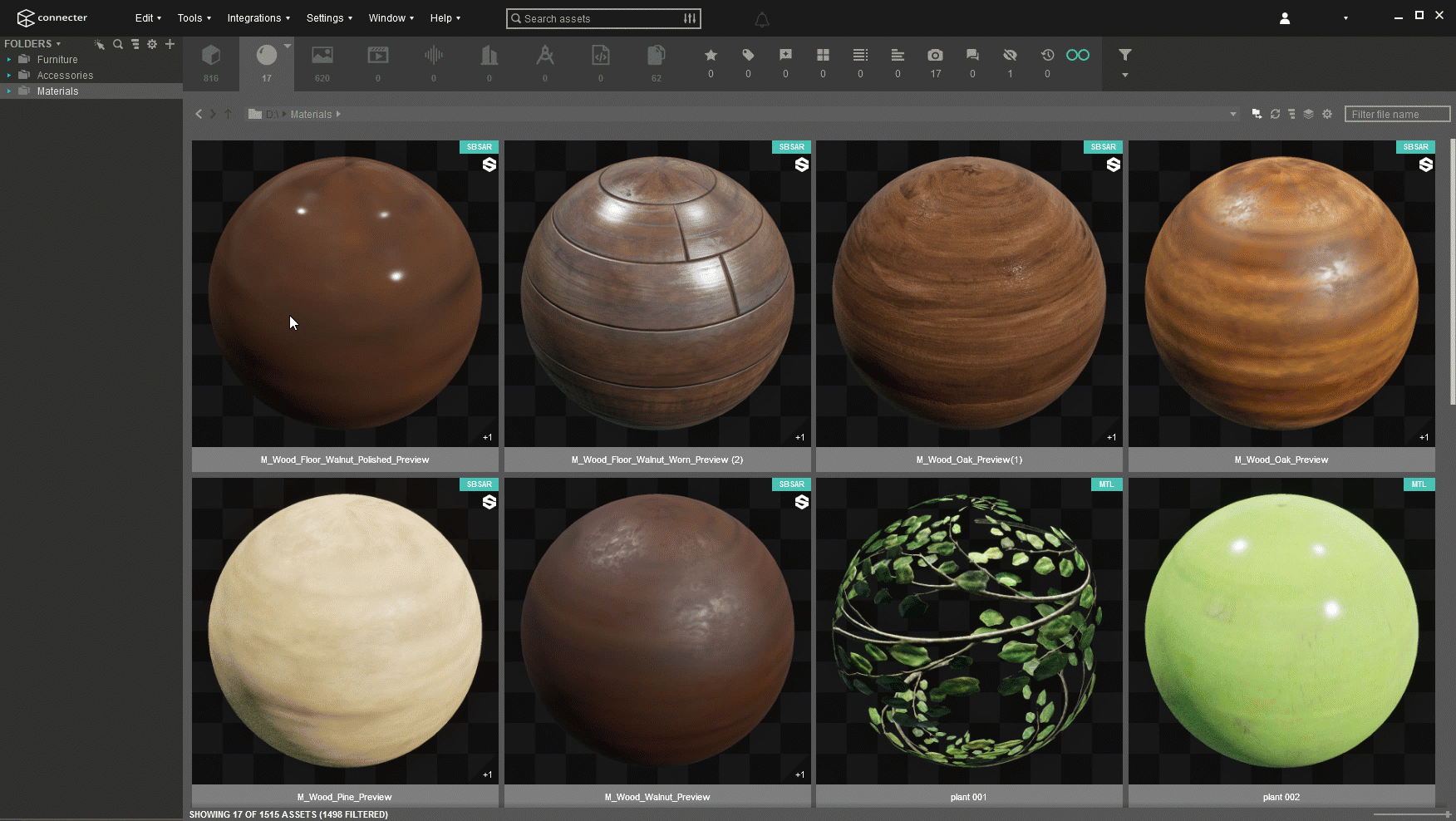The width and height of the screenshot is (1456, 821).
Task: Open the materials category dropdown arrow
Action: tap(287, 46)
